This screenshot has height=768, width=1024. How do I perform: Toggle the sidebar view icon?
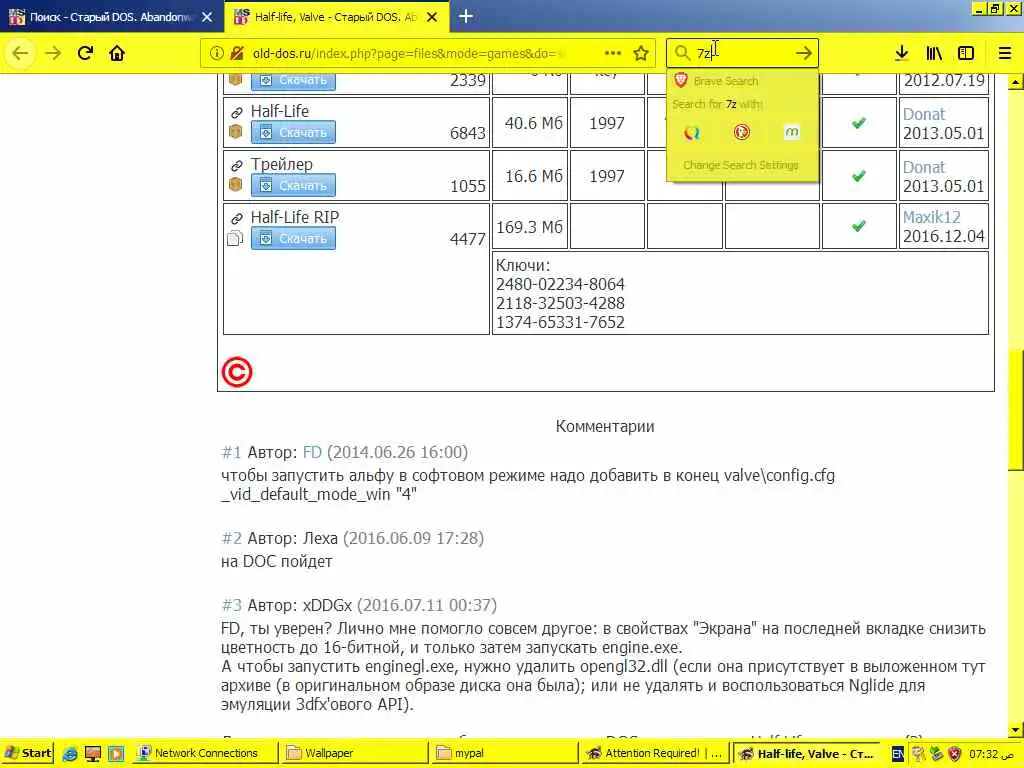coord(966,53)
